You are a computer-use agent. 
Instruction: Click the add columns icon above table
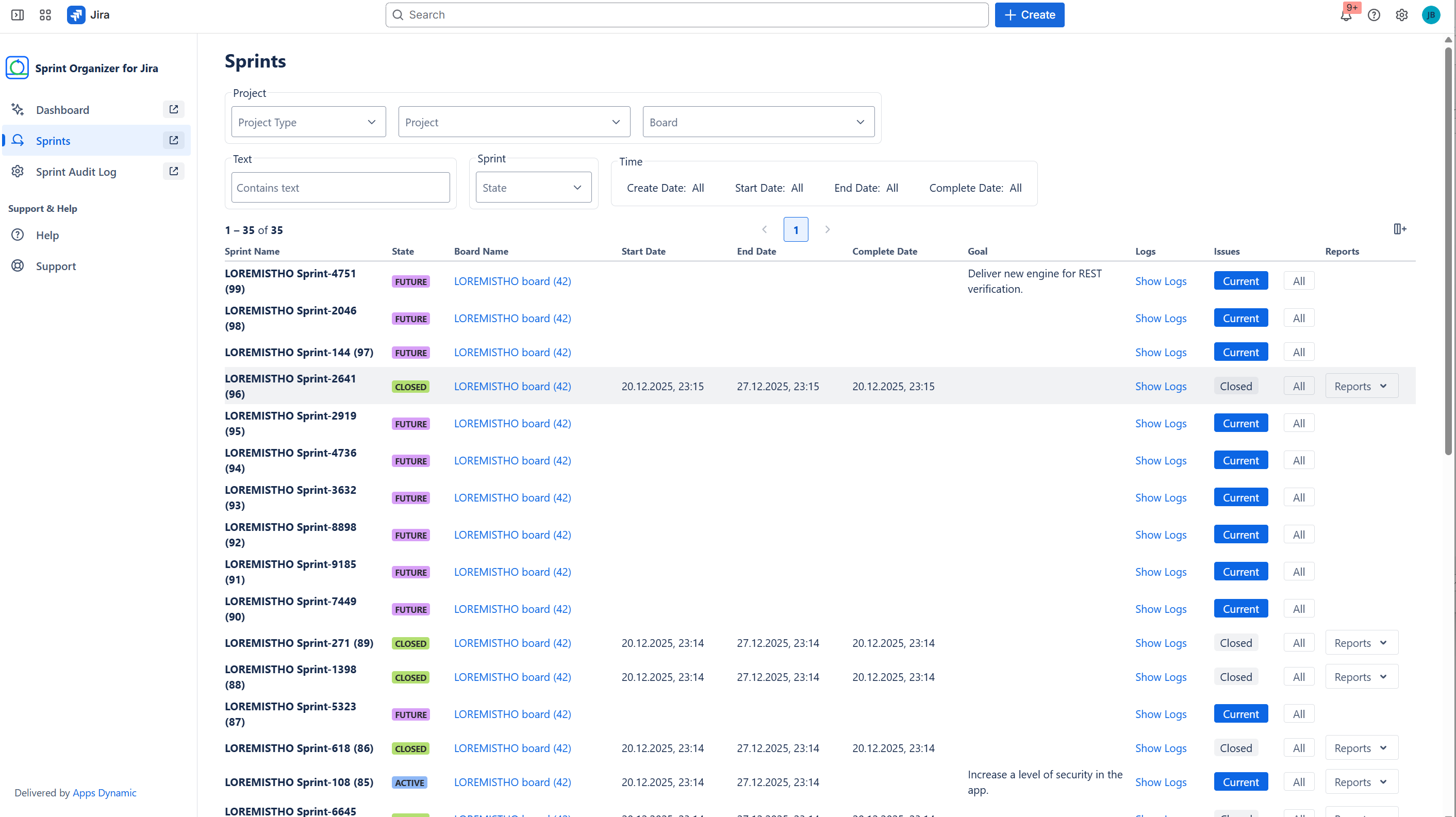[x=1399, y=229]
